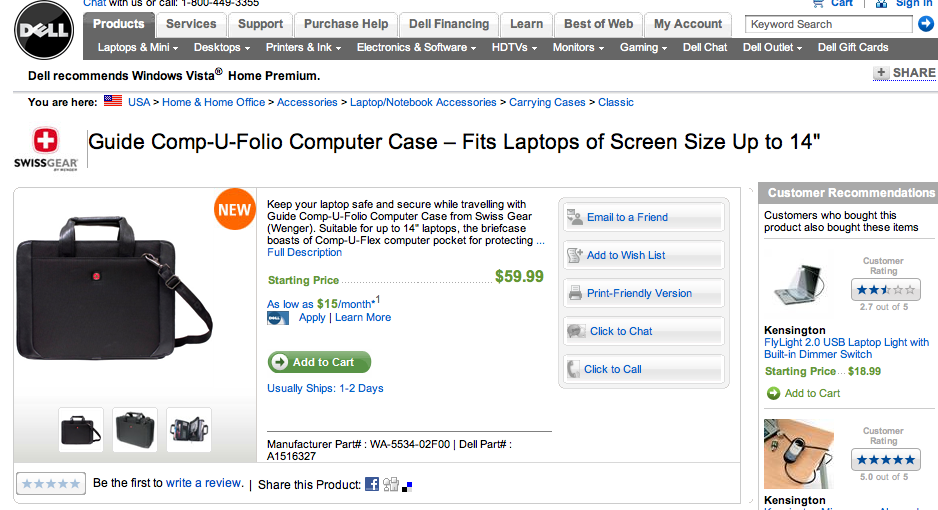Expand the Dell Outlet dropdown
This screenshot has width=938, height=510.
tap(772, 47)
